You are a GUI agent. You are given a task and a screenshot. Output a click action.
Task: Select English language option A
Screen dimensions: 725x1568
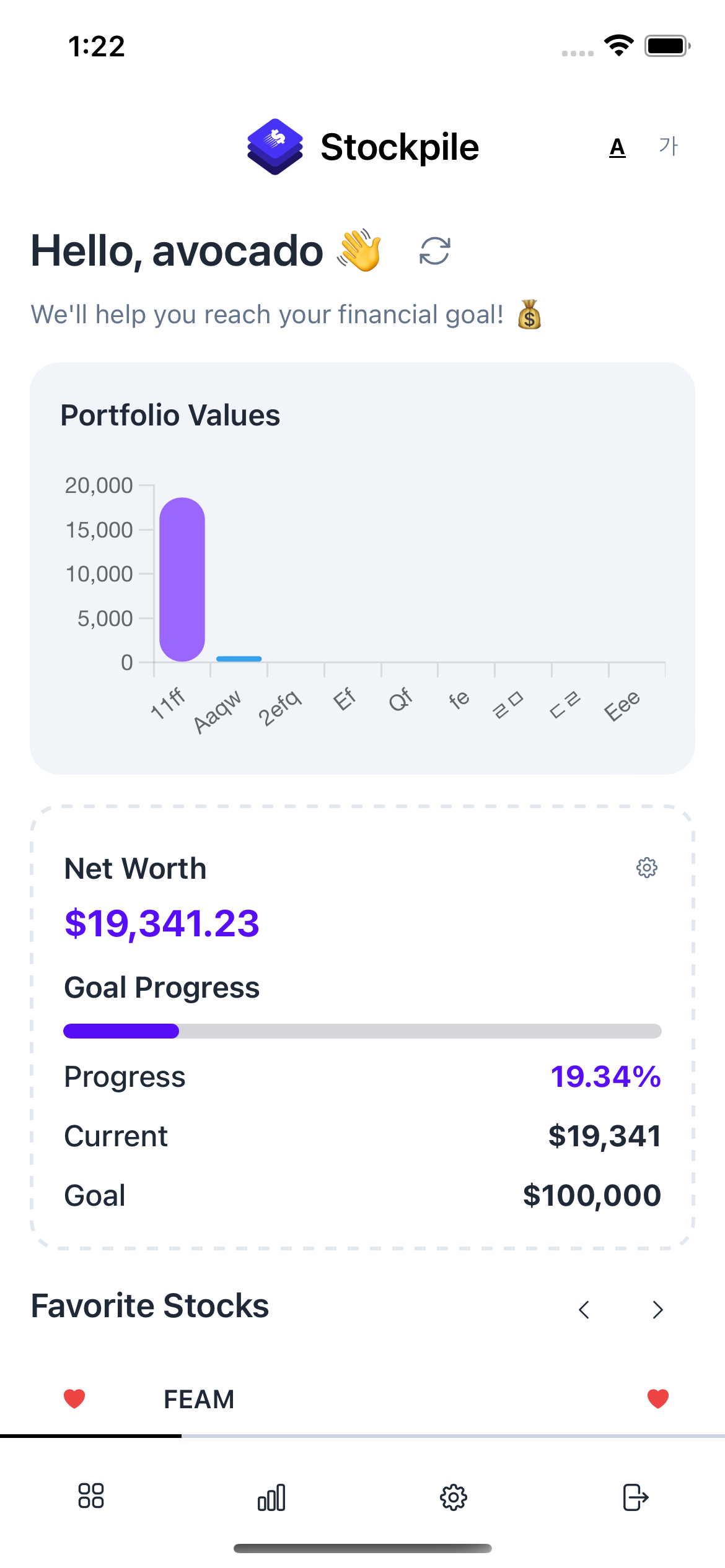617,147
